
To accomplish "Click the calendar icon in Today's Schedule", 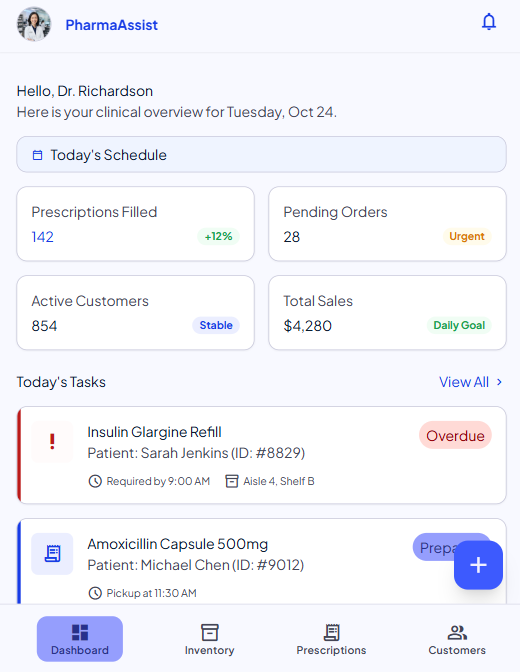I will [38, 155].
